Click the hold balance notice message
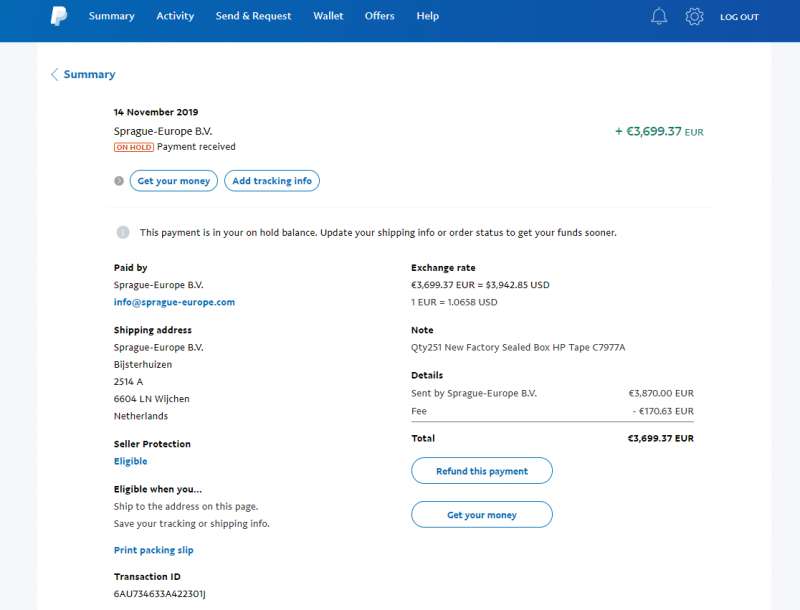 point(378,233)
